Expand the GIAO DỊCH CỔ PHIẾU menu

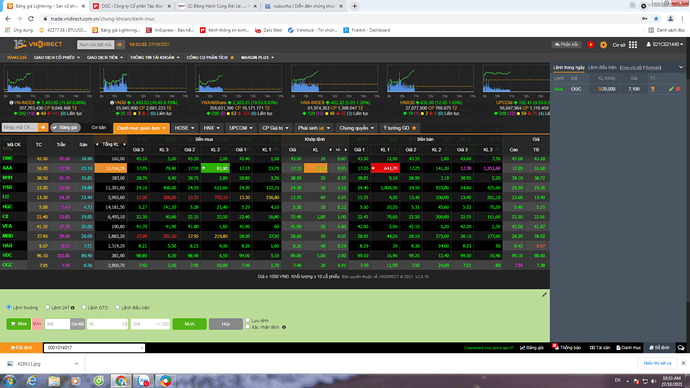(57, 58)
